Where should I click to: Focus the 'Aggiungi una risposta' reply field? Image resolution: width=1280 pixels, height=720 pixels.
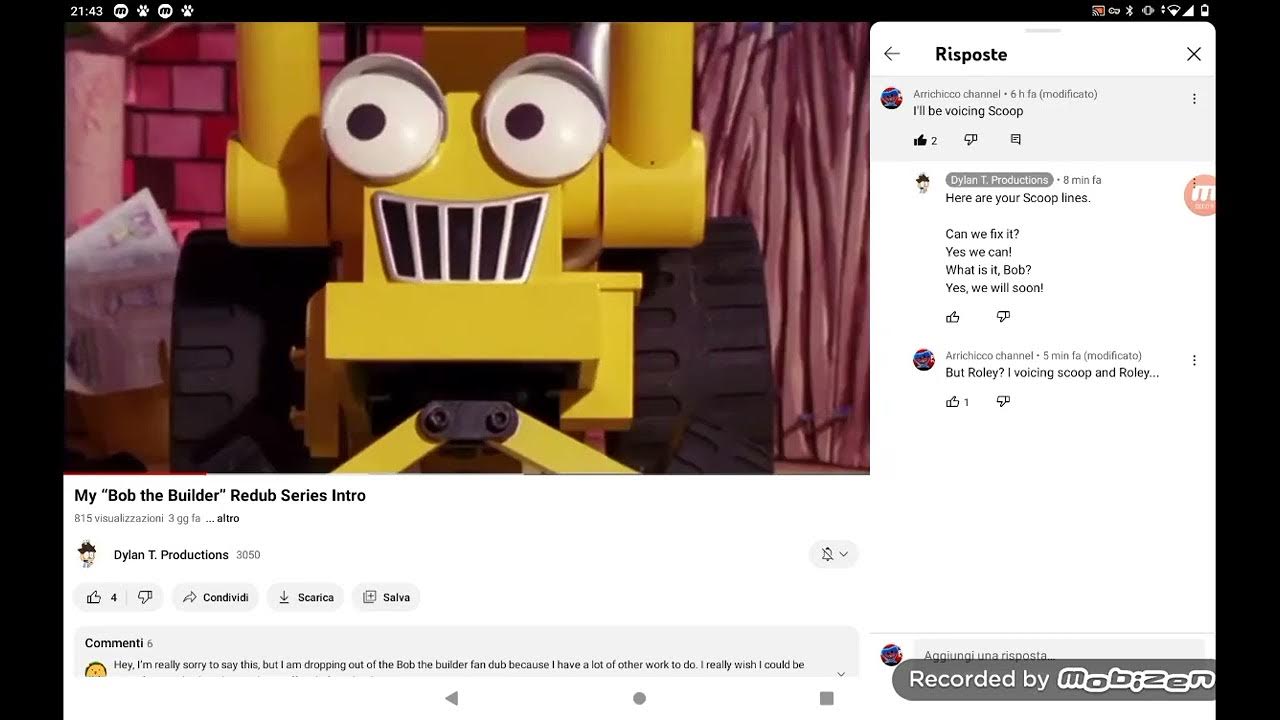[x=1058, y=655]
